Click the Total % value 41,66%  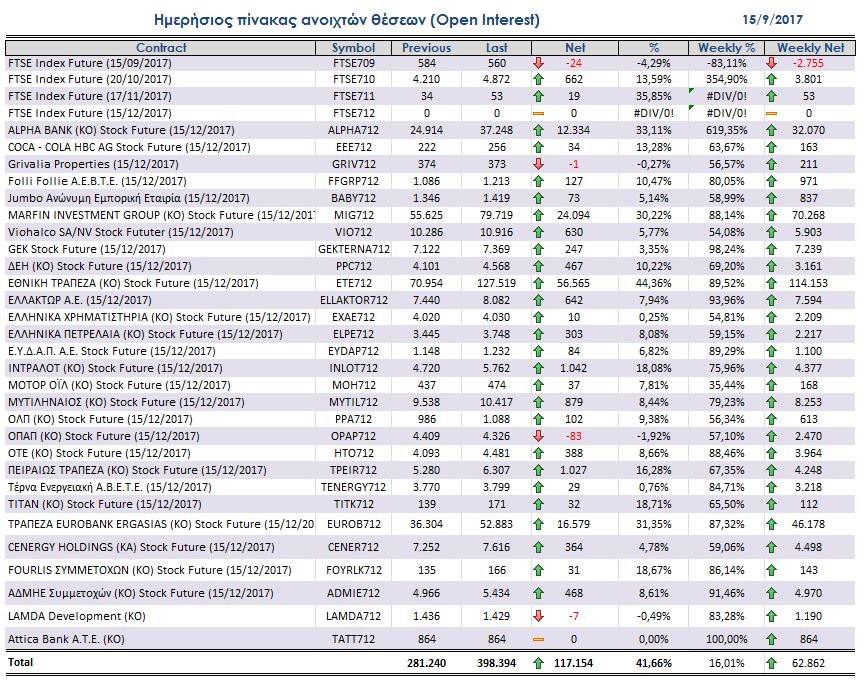654,663
